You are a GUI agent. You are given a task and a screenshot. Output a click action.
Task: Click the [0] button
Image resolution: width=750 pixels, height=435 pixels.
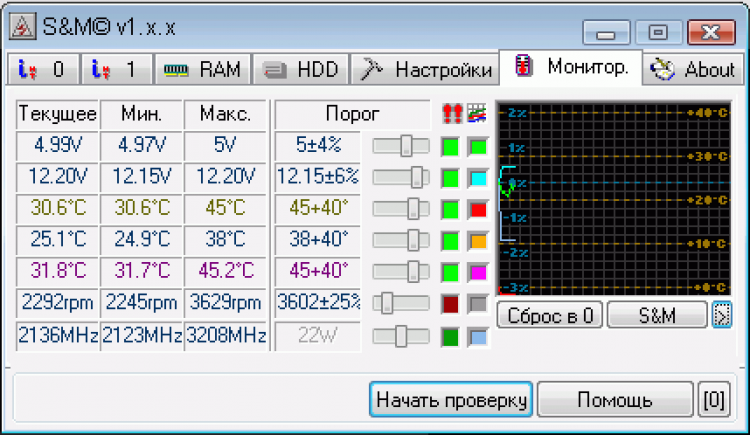714,400
